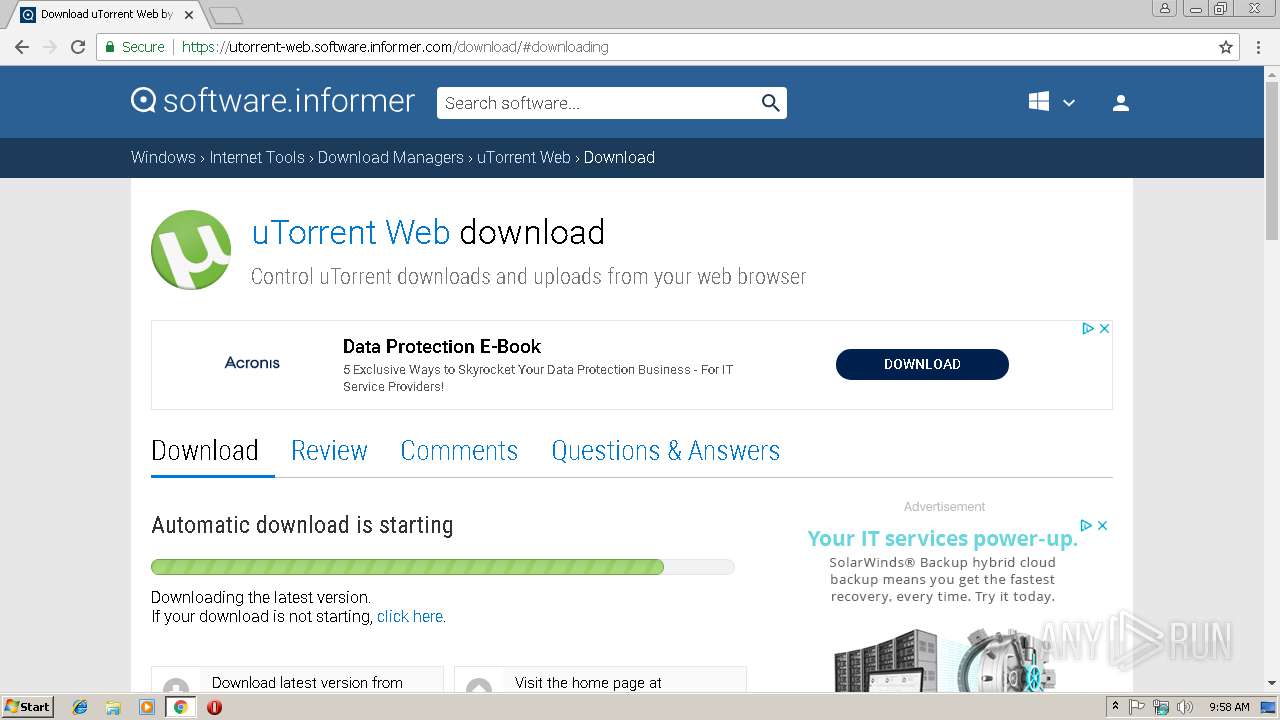Click the Software Informer logo
Image resolution: width=1280 pixels, height=720 pixels.
(272, 101)
